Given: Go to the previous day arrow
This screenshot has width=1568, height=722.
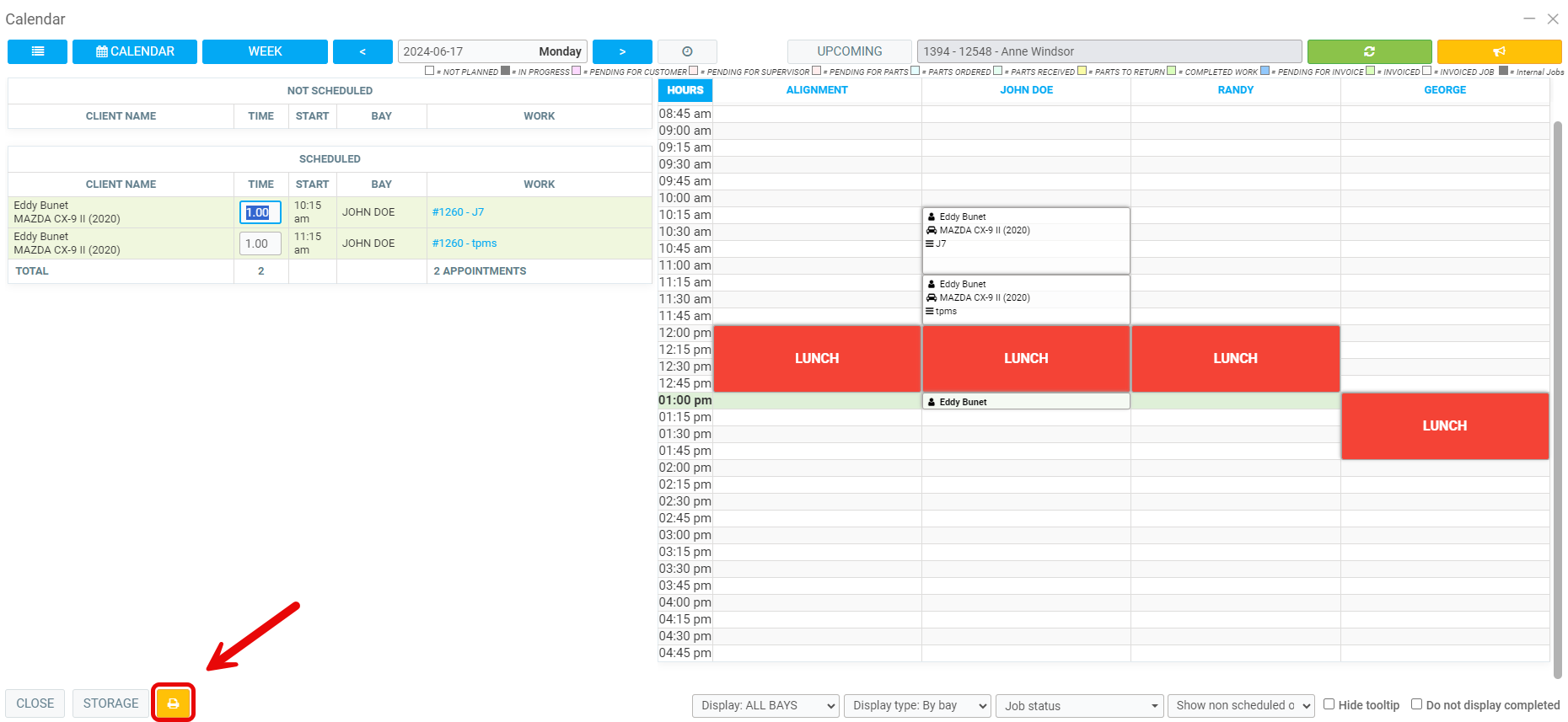Looking at the screenshot, I should pyautogui.click(x=362, y=51).
